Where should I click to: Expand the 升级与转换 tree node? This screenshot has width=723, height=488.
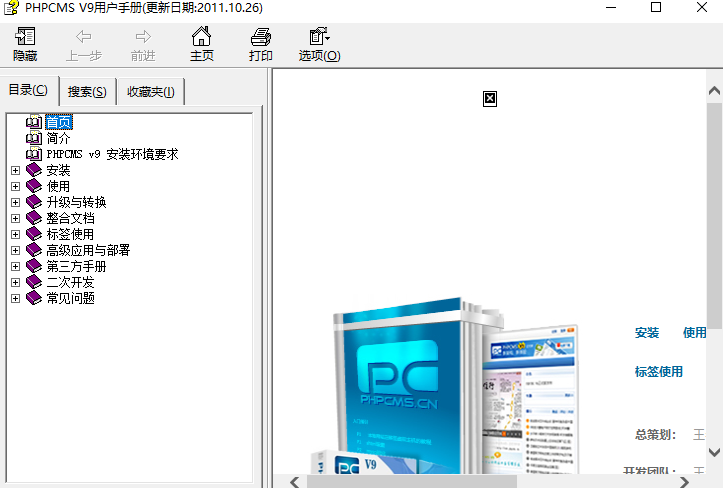pyautogui.click(x=15, y=202)
